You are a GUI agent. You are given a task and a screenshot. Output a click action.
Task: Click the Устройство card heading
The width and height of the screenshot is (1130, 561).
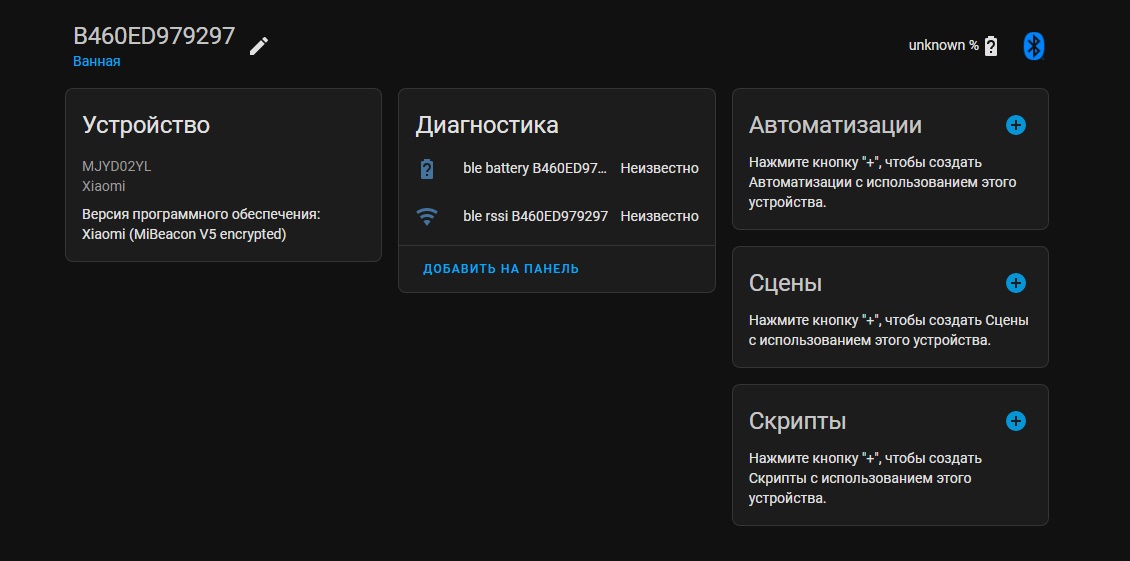(x=146, y=125)
